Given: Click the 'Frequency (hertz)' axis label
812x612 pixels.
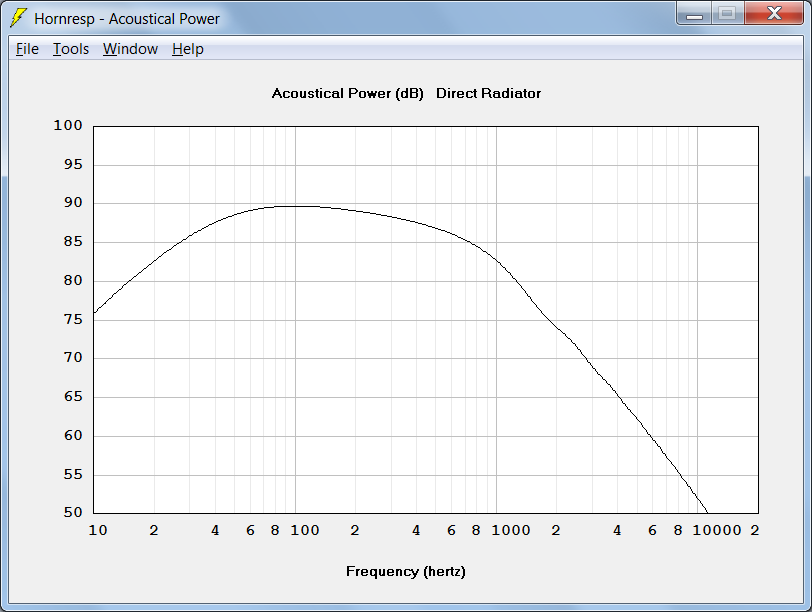Looking at the screenshot, I should [x=406, y=572].
